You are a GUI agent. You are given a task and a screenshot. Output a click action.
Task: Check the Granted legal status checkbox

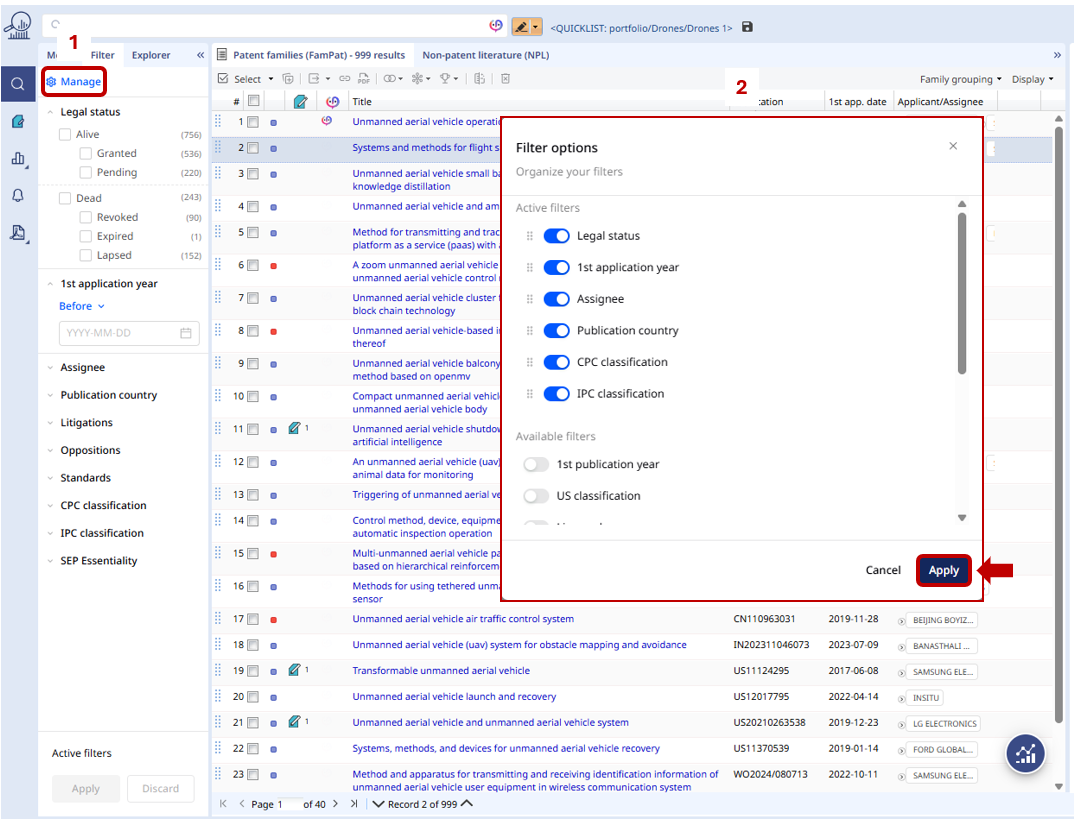[86, 153]
